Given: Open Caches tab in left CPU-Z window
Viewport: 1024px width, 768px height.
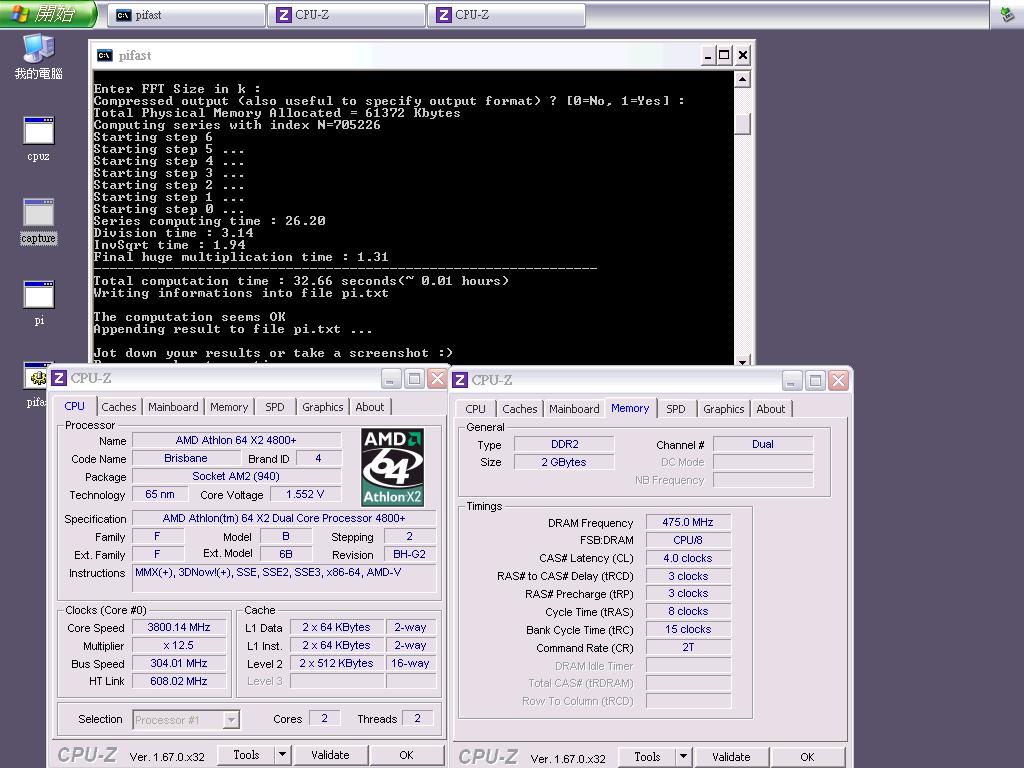Looking at the screenshot, I should click(x=119, y=407).
